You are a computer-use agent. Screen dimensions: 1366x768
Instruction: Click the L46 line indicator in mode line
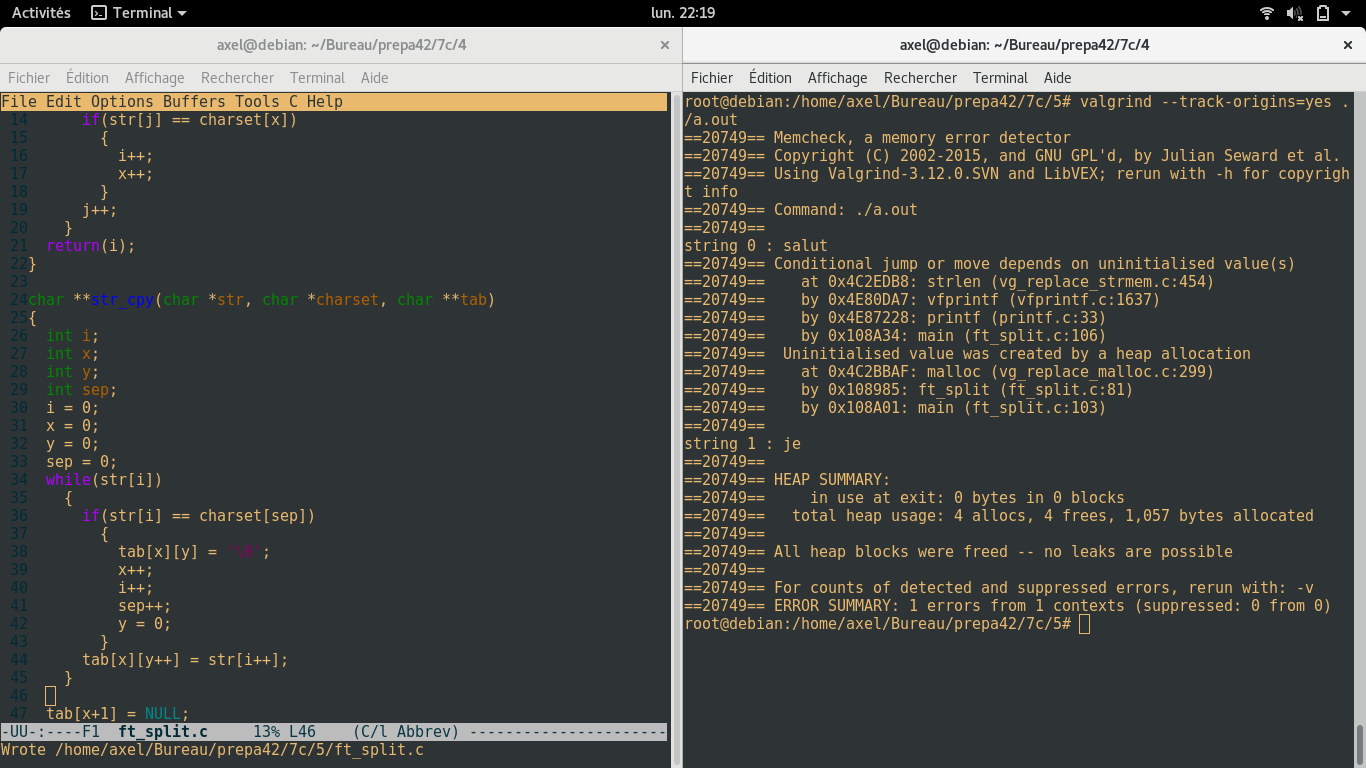pyautogui.click(x=302, y=732)
